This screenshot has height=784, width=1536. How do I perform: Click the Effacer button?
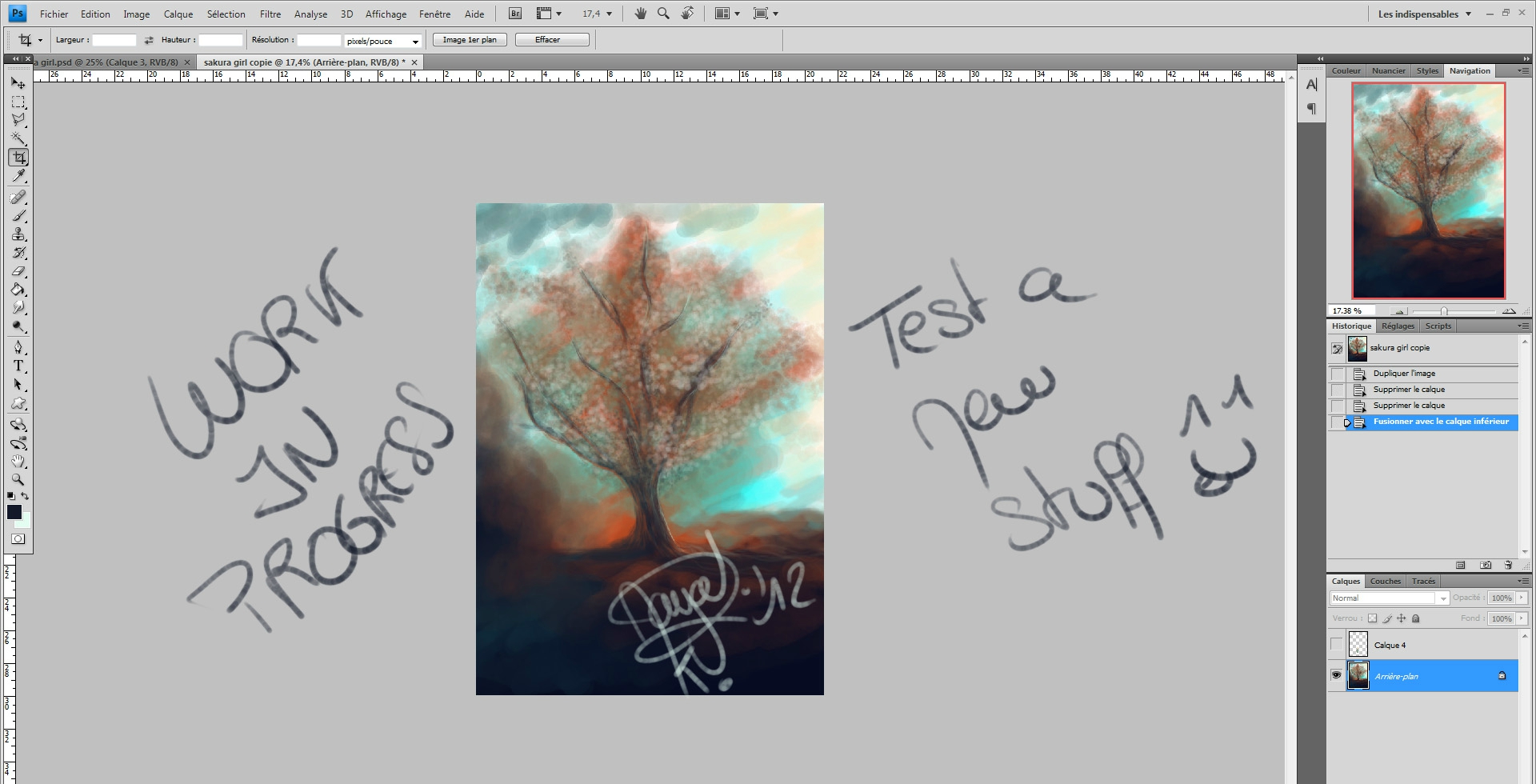point(552,40)
